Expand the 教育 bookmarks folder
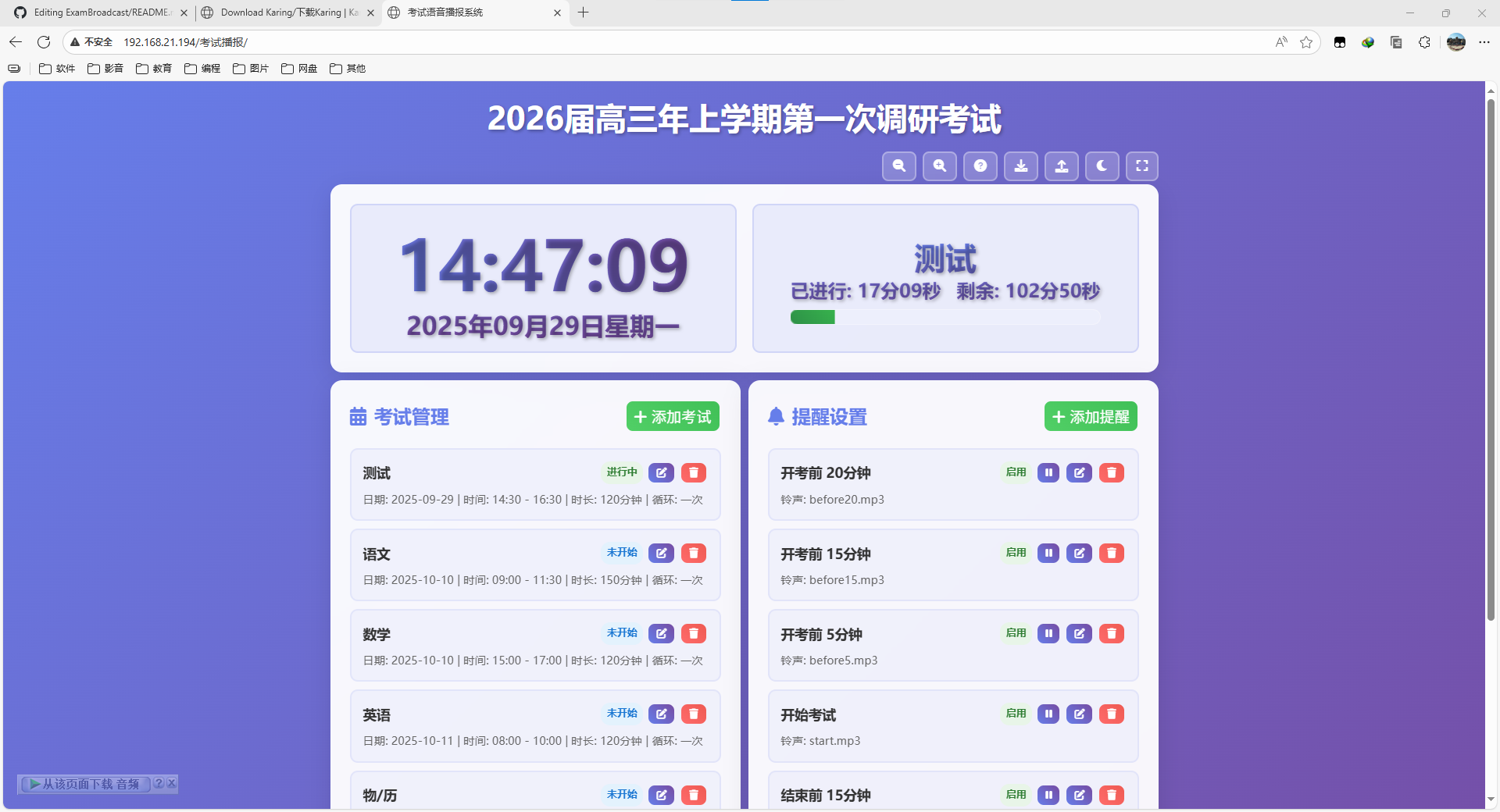This screenshot has width=1500, height=812. tap(154, 69)
